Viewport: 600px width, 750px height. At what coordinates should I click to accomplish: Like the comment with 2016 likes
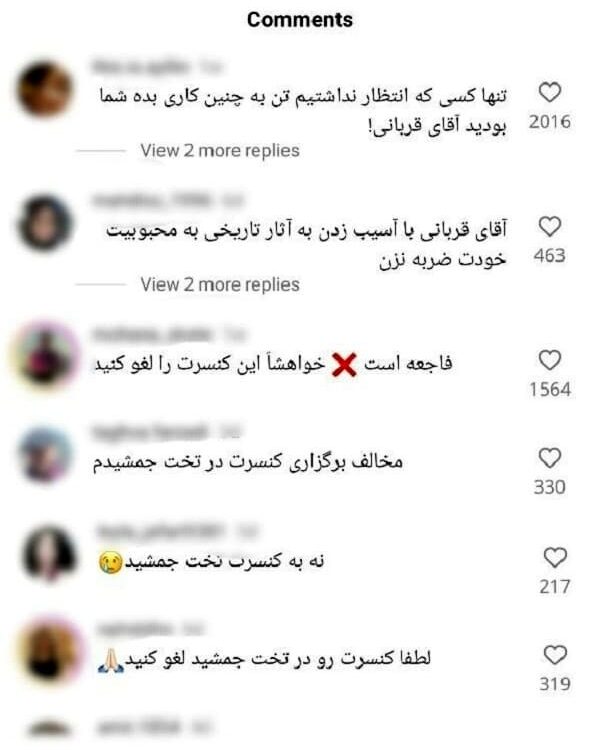pyautogui.click(x=549, y=92)
